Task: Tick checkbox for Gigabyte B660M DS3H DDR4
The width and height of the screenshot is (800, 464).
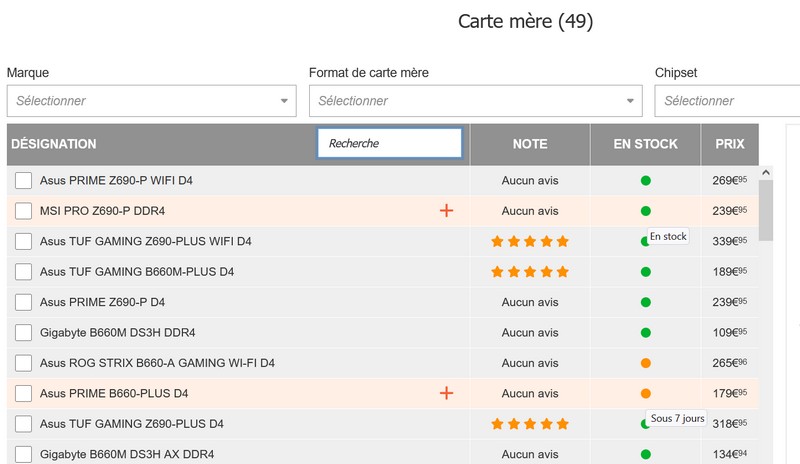Action: point(23,332)
